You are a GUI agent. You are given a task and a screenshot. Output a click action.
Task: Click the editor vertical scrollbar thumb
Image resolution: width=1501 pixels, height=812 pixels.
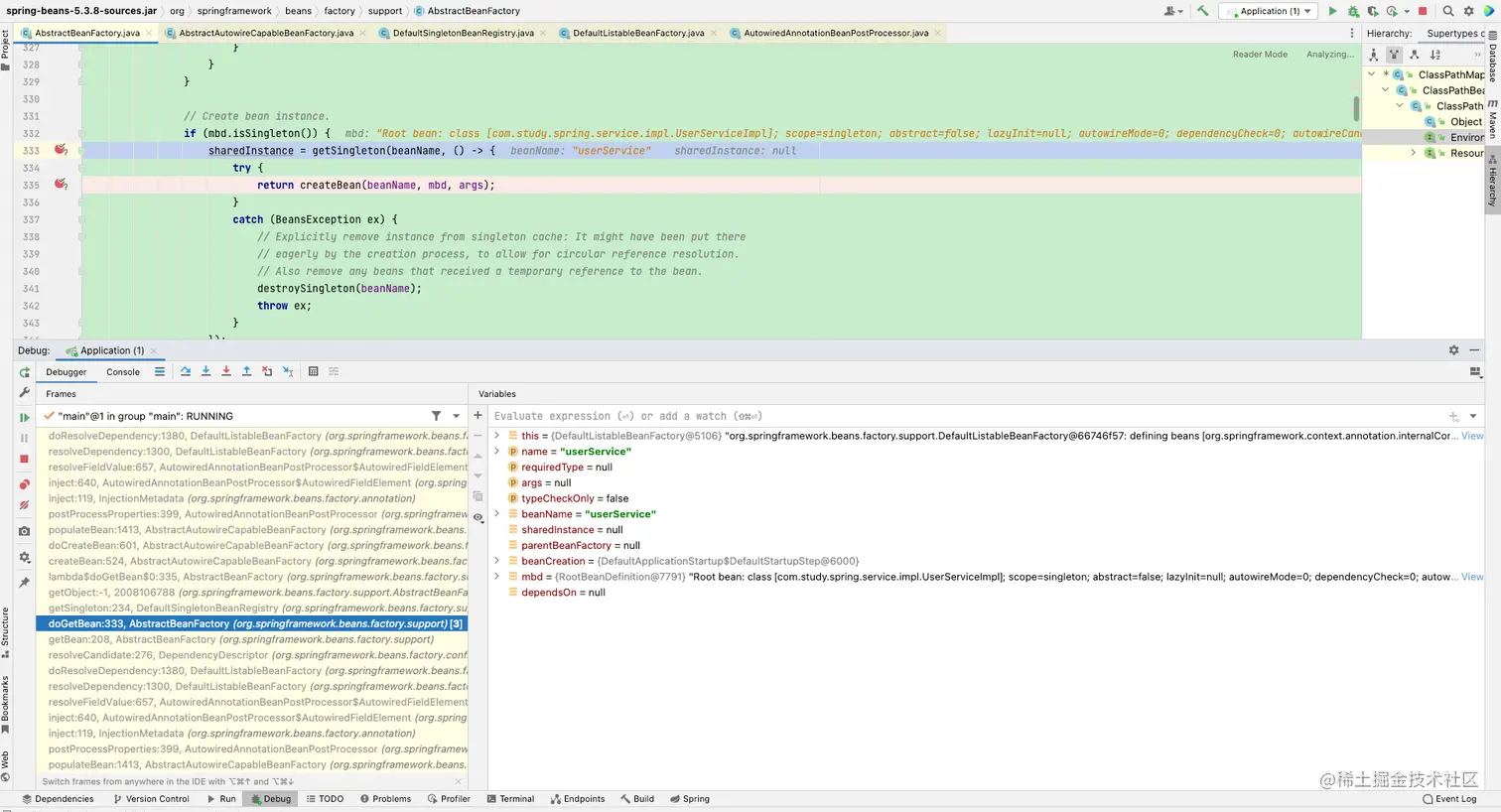1356,107
